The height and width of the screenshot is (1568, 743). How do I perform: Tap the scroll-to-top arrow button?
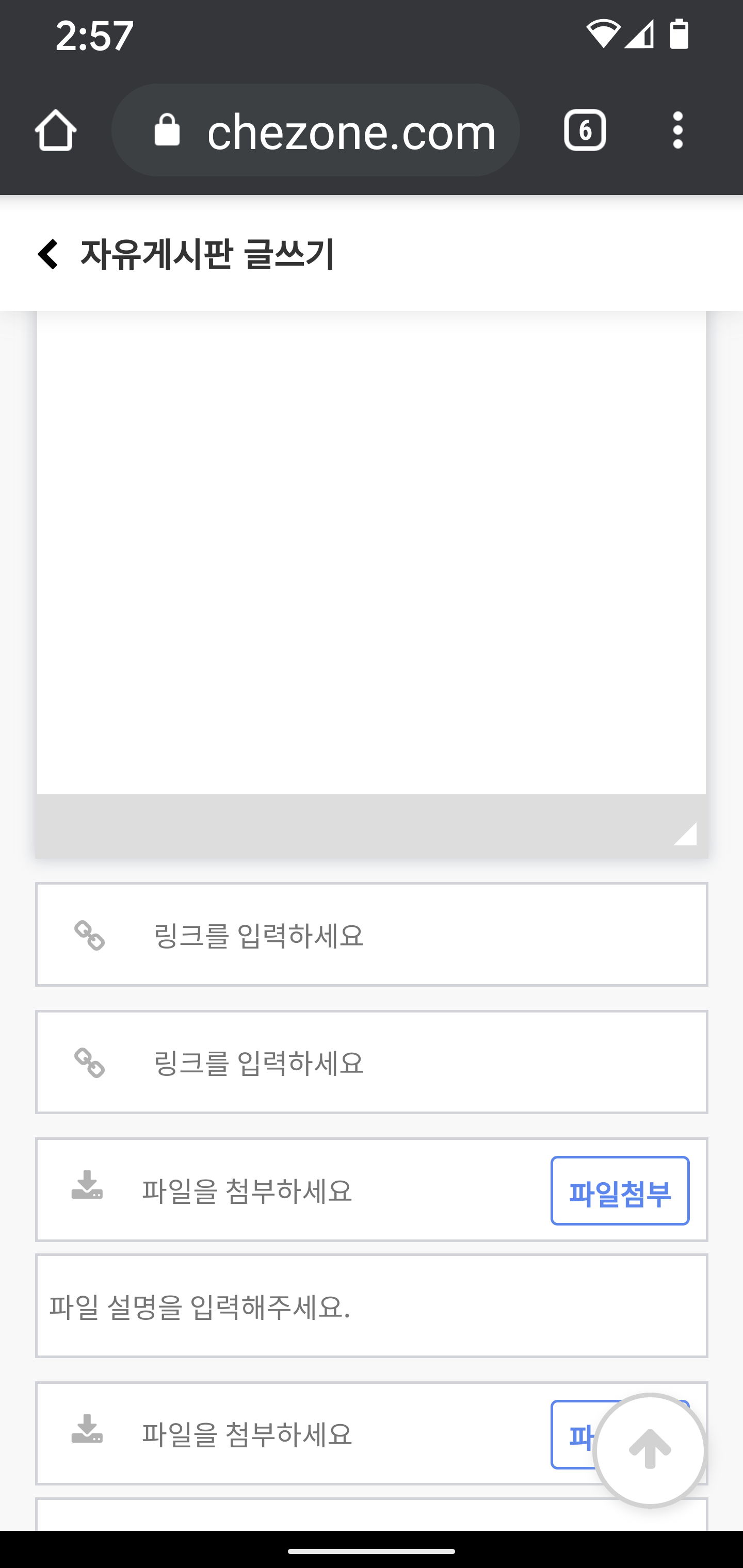click(650, 1450)
